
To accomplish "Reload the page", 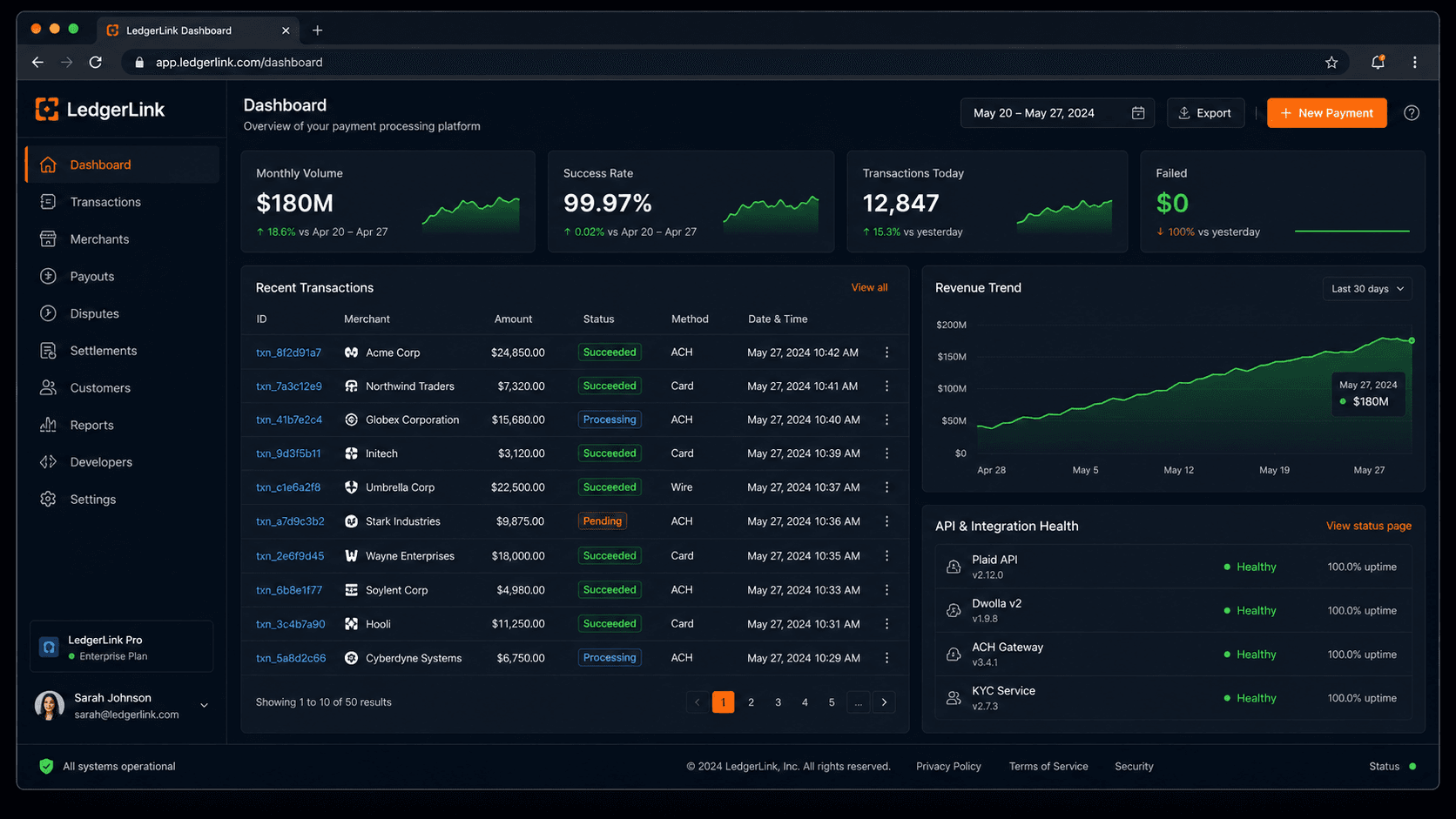I will [96, 62].
